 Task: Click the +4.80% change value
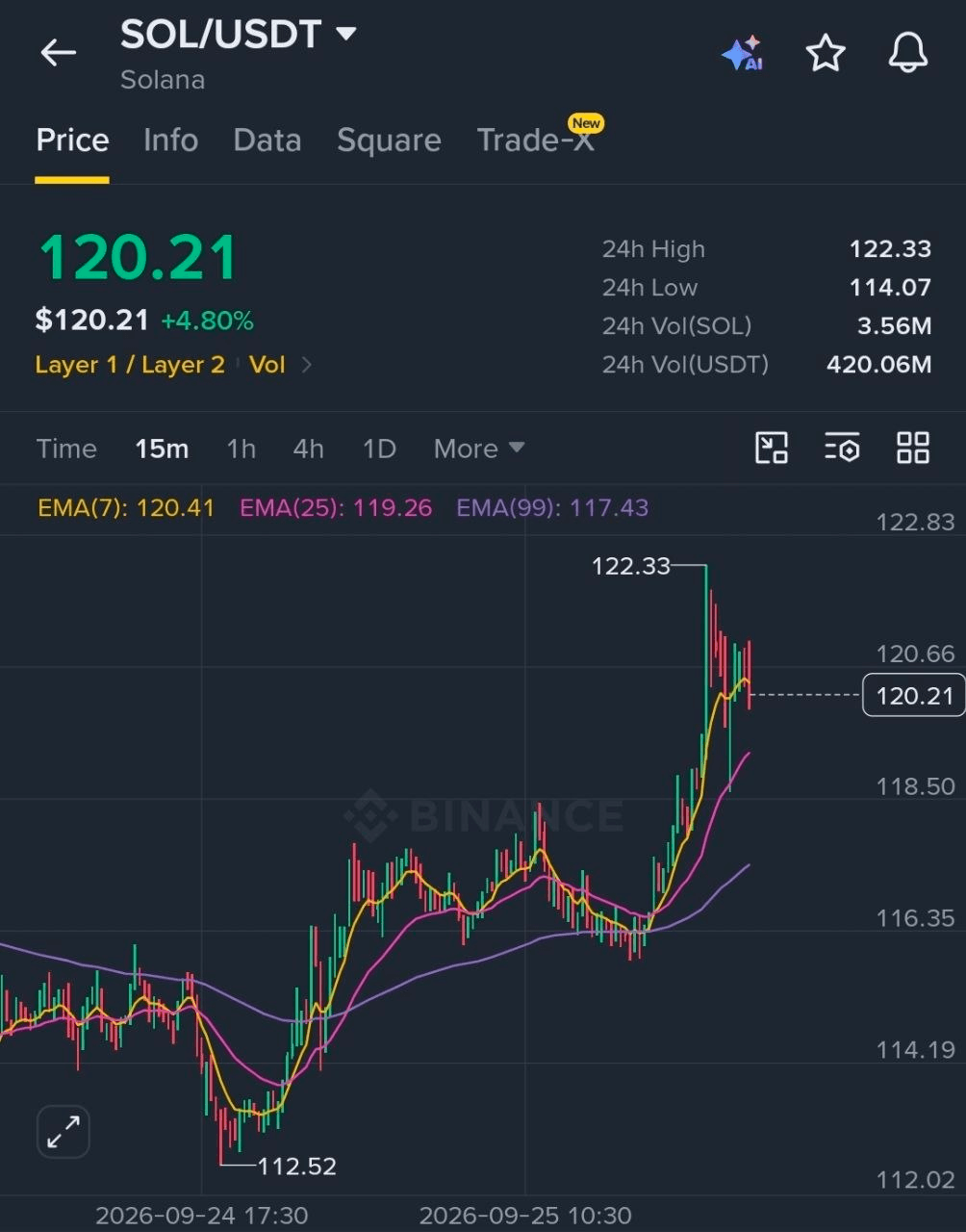click(x=207, y=321)
